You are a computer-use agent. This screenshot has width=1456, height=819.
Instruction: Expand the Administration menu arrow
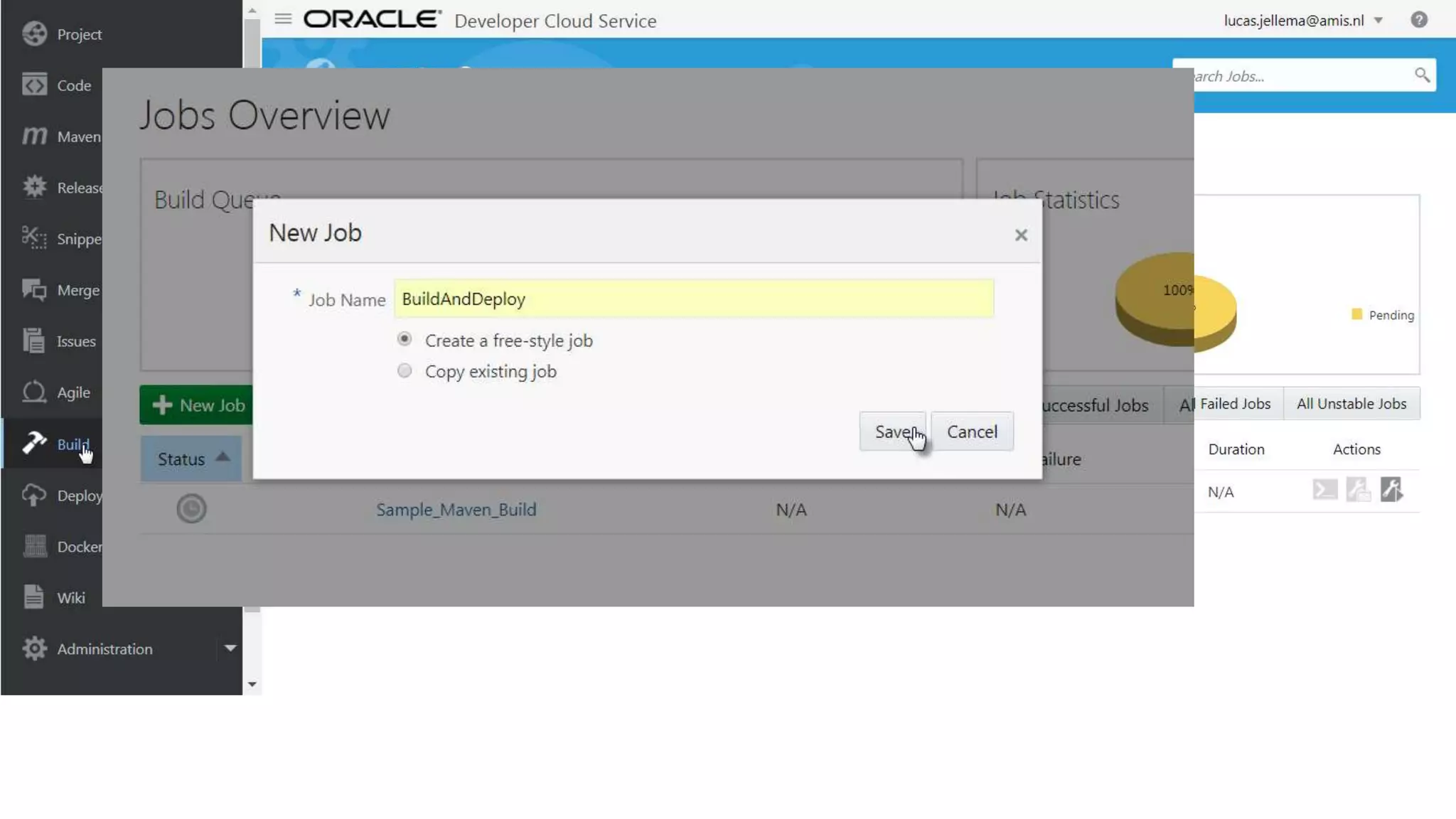tap(230, 648)
